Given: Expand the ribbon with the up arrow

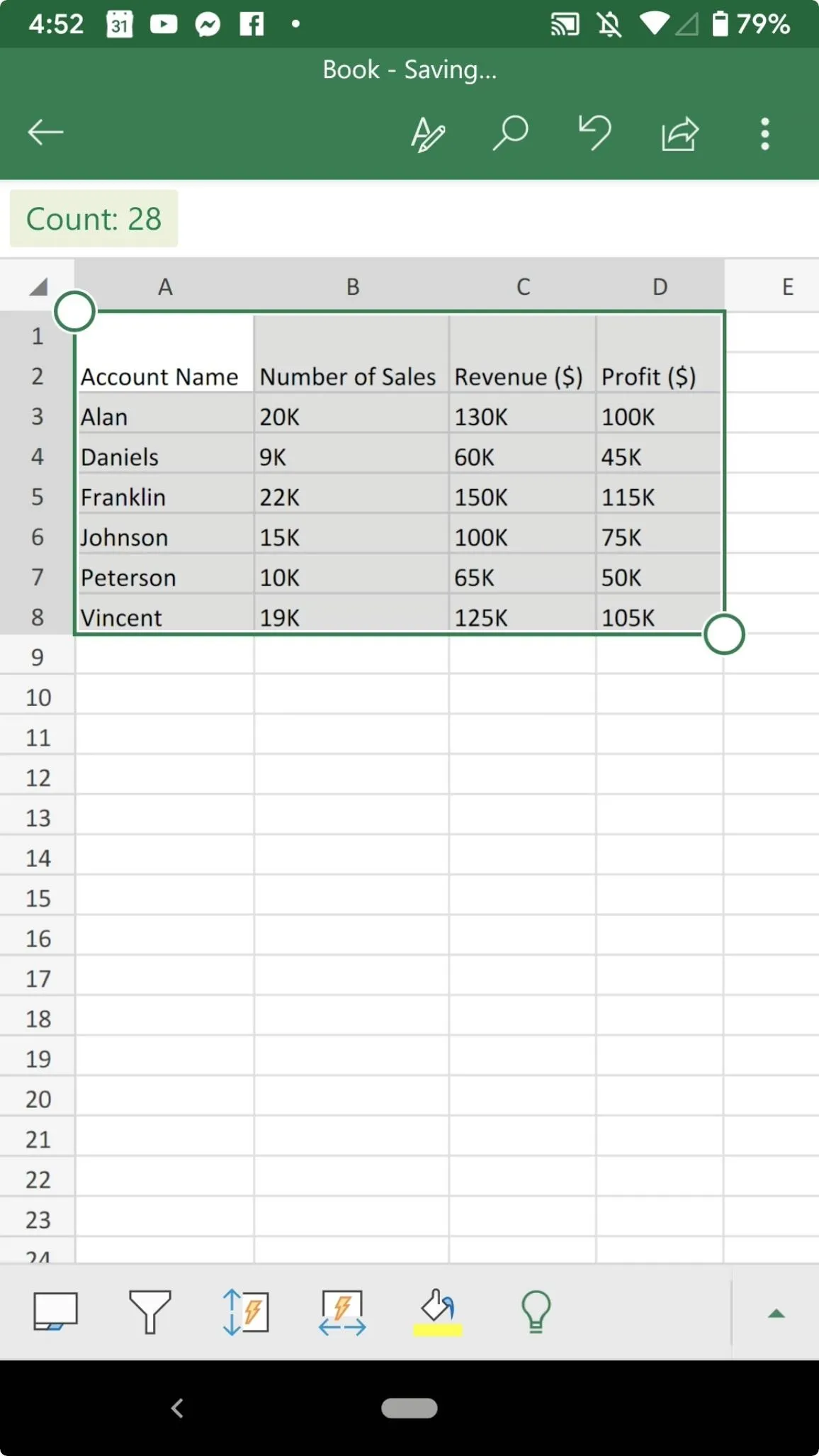Looking at the screenshot, I should pyautogui.click(x=776, y=1314).
